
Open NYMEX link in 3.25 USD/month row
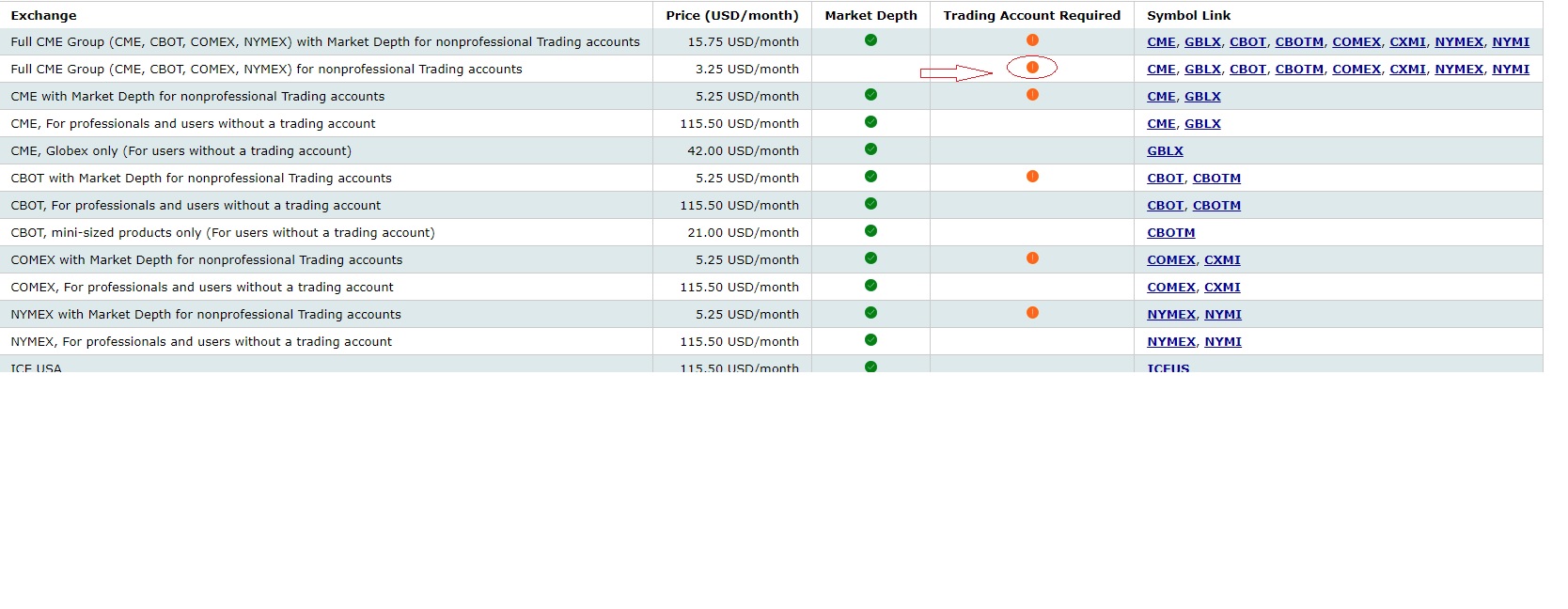pos(1459,70)
